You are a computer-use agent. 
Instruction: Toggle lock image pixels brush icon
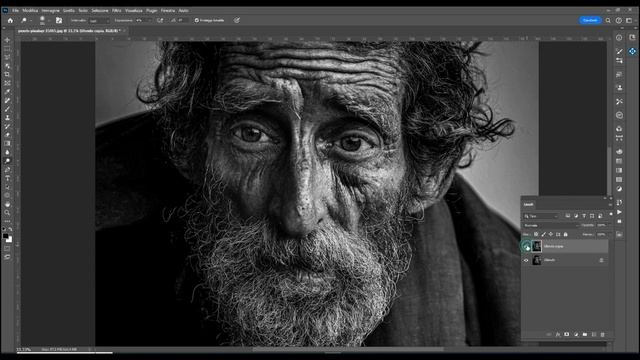(x=543, y=234)
